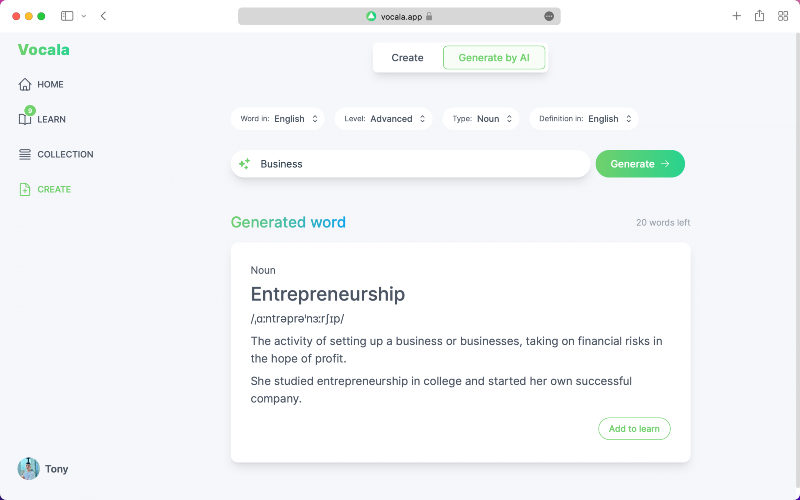Open the Safari share icon
800x500 pixels.
(760, 16)
